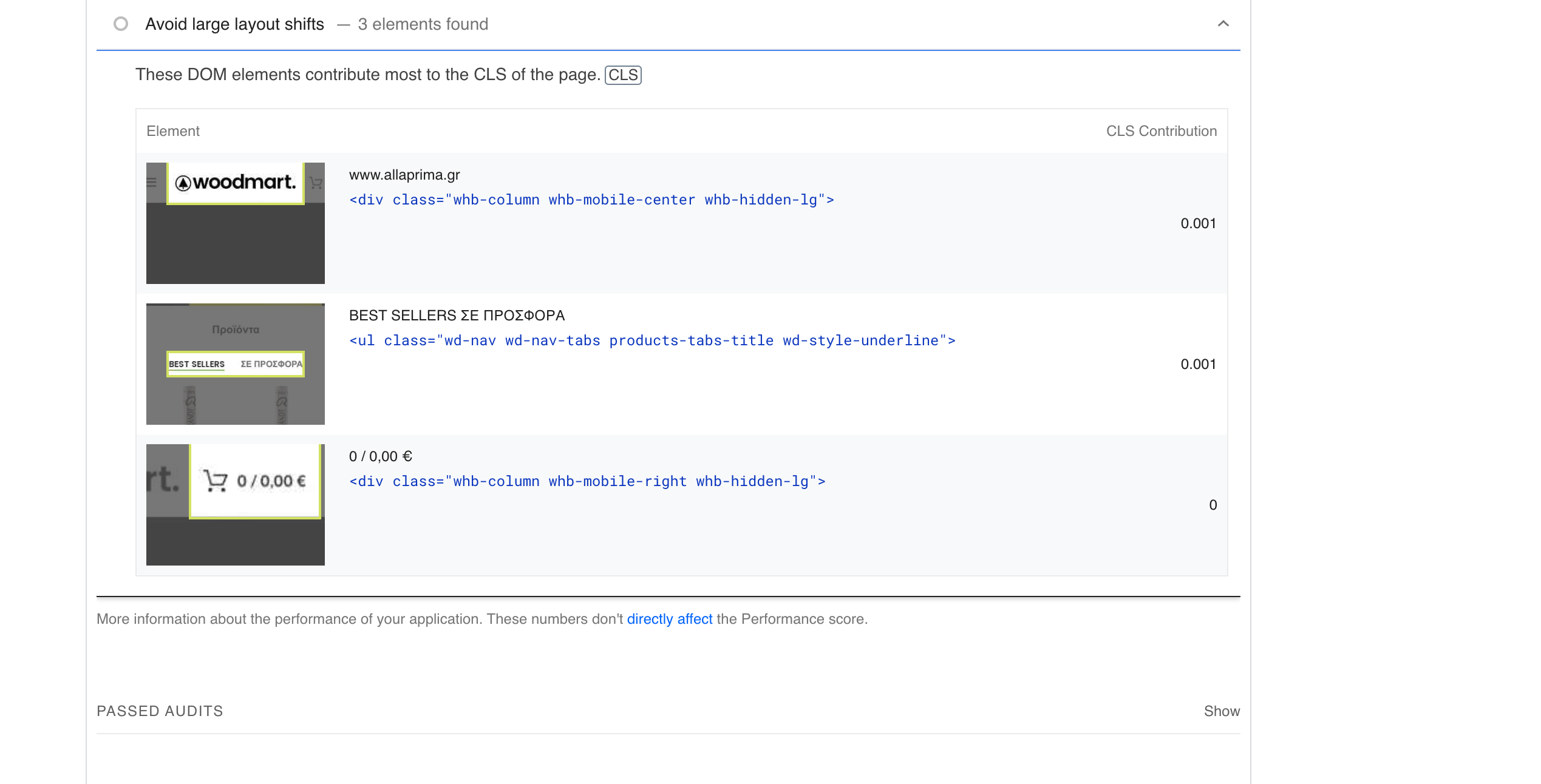Viewport: 1541px width, 784px height.
Task: Click the www.allaprima.gr element label
Action: [x=404, y=175]
